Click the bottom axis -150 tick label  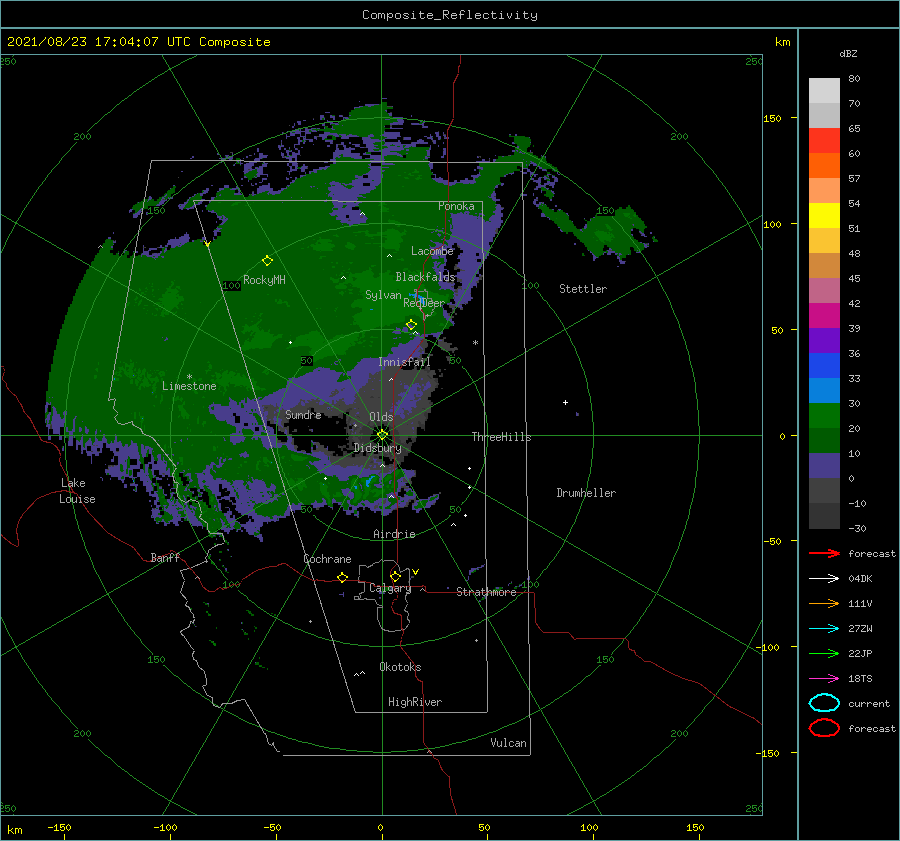(x=59, y=827)
